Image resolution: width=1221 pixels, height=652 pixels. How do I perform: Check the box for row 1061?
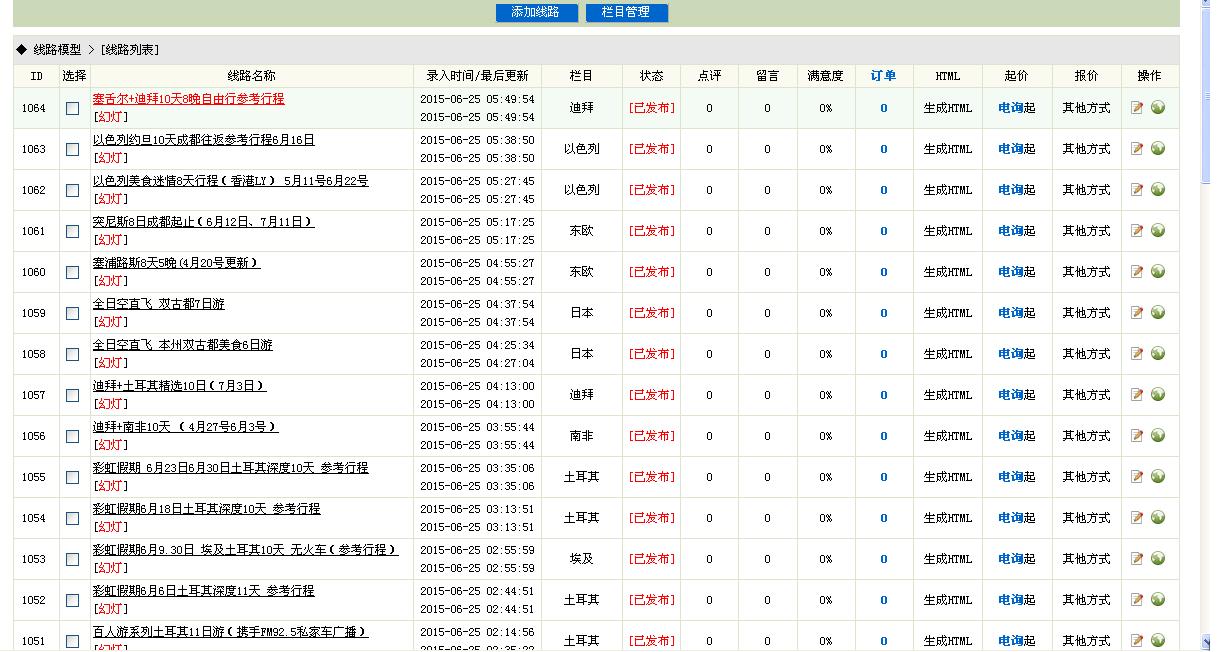coord(72,231)
